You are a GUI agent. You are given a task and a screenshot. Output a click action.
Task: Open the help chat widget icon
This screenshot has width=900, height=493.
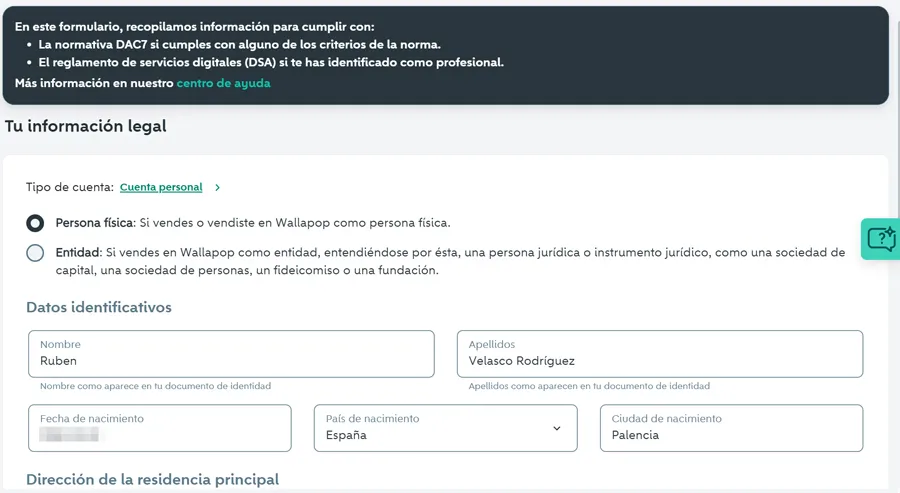pos(881,239)
